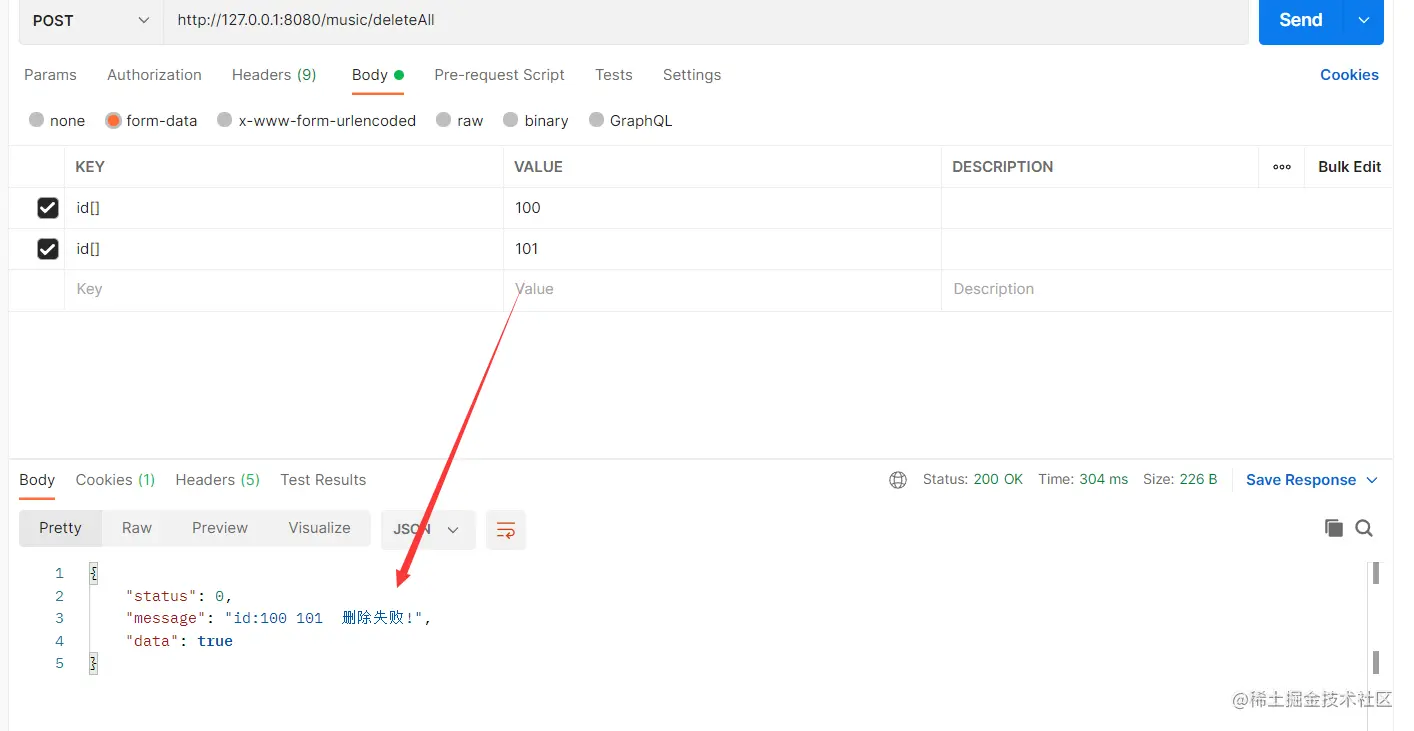Switch response view to Pretty

click(60, 528)
